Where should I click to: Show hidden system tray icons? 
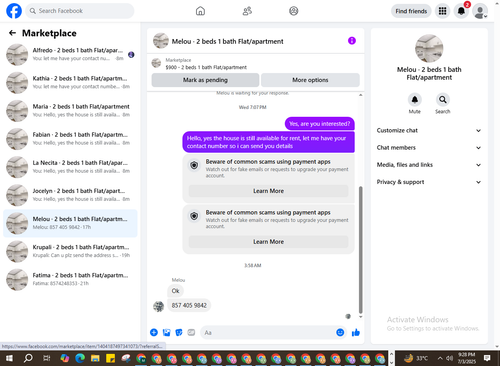point(440,358)
